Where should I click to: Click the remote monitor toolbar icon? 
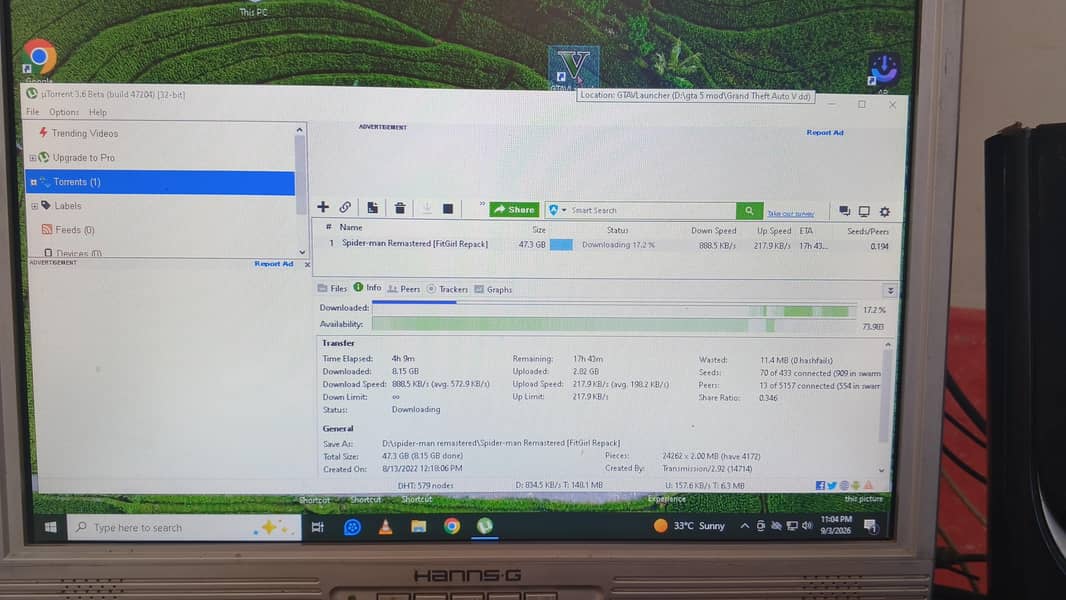pyautogui.click(x=864, y=211)
